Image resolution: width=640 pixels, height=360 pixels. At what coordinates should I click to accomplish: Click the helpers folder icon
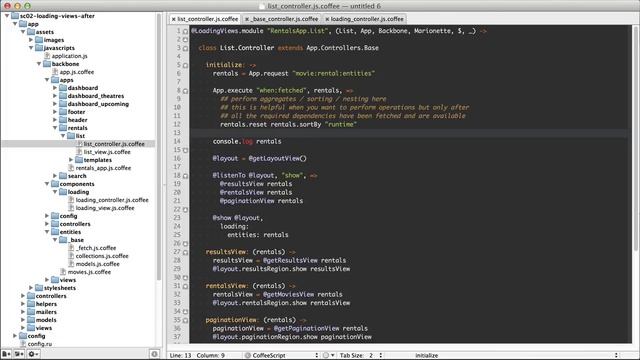[31, 304]
